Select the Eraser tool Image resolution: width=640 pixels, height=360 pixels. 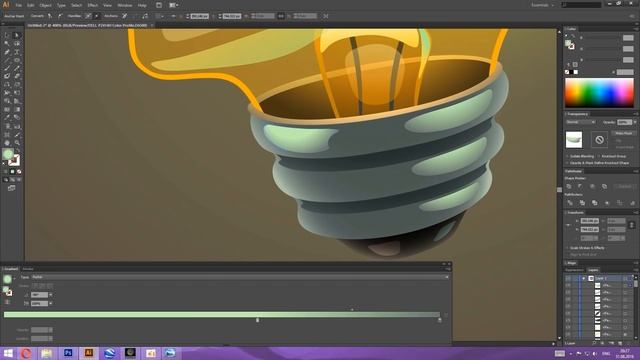click(17, 76)
